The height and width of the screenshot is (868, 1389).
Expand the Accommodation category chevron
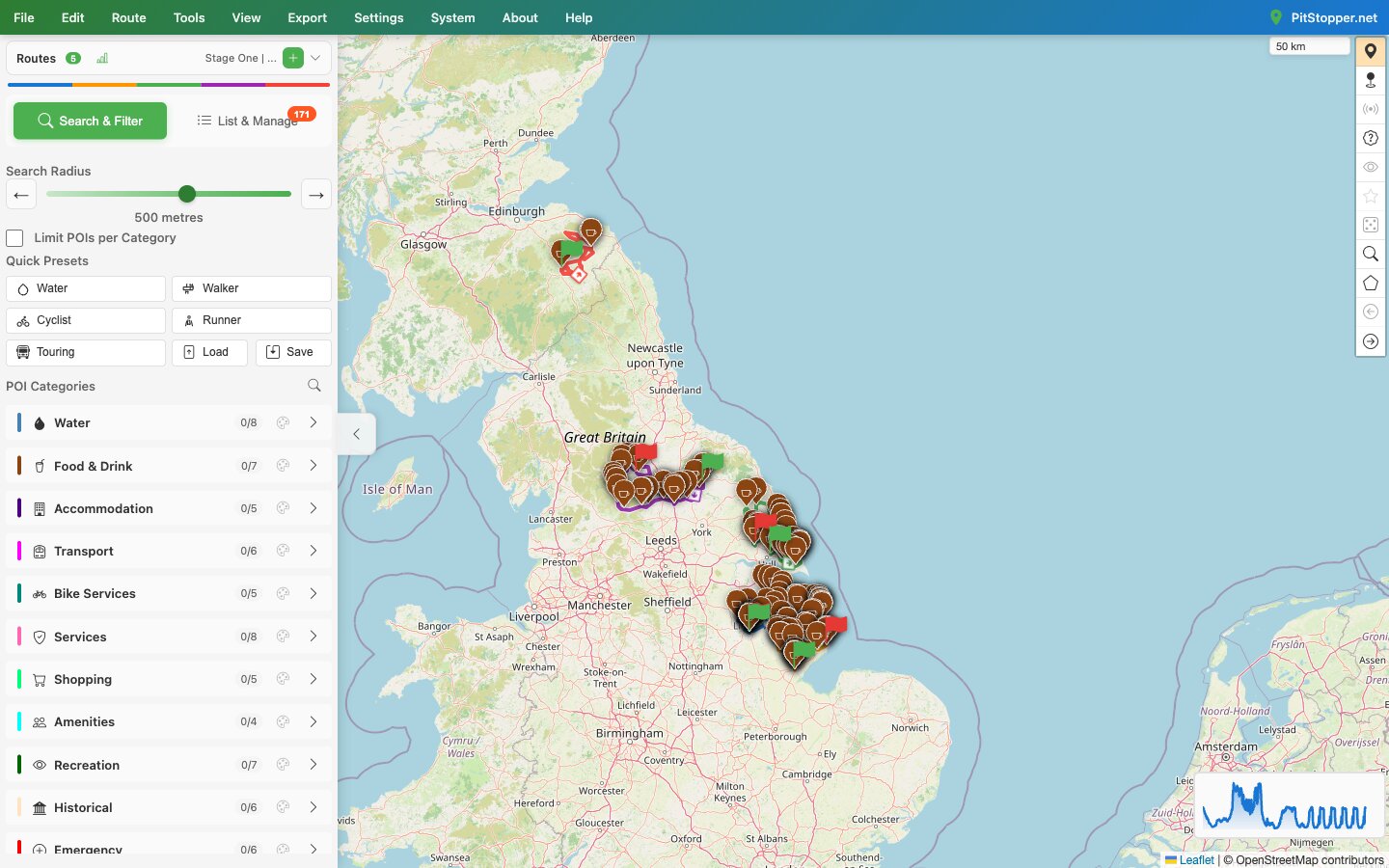pos(313,508)
